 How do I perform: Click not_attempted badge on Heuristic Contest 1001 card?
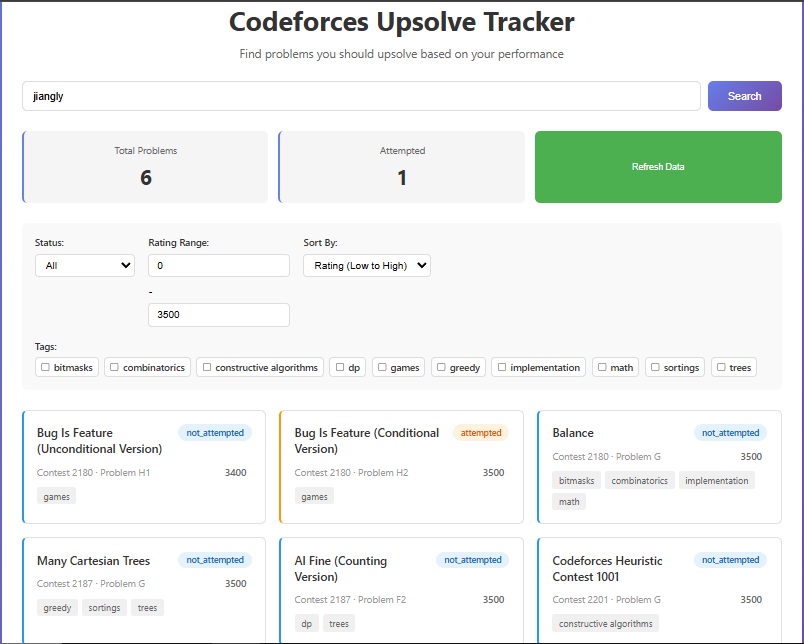coord(730,560)
